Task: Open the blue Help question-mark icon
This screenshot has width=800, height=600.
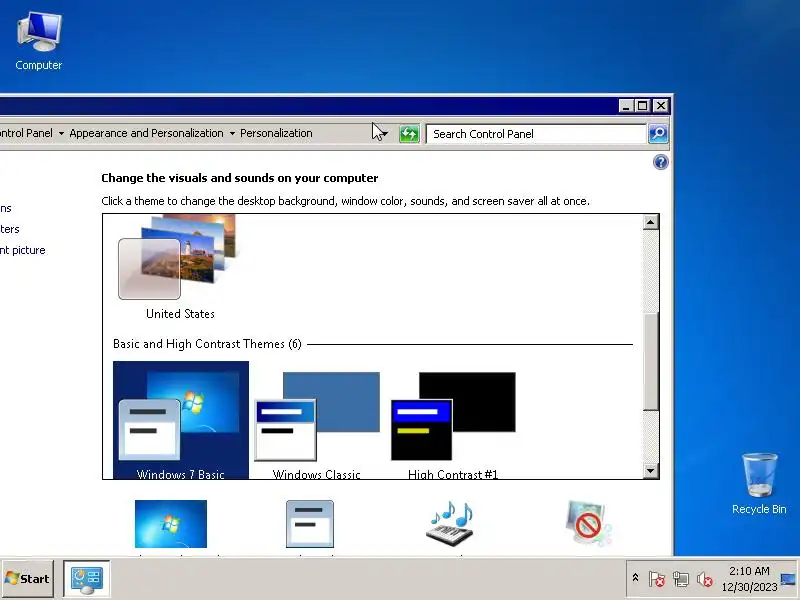Action: (x=660, y=162)
